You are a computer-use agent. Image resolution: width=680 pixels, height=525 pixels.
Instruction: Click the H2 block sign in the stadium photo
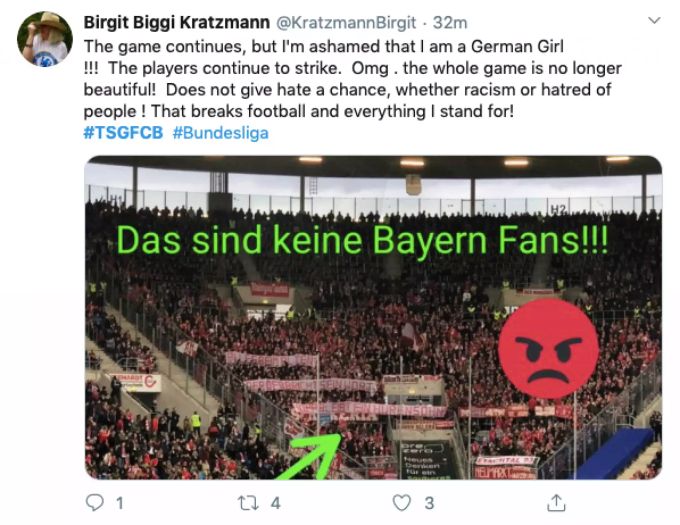(x=559, y=210)
